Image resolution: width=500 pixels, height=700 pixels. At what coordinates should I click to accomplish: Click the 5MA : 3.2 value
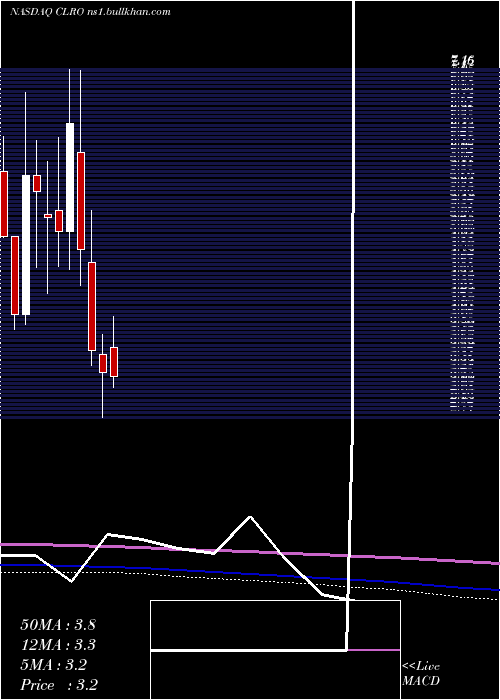point(54,665)
